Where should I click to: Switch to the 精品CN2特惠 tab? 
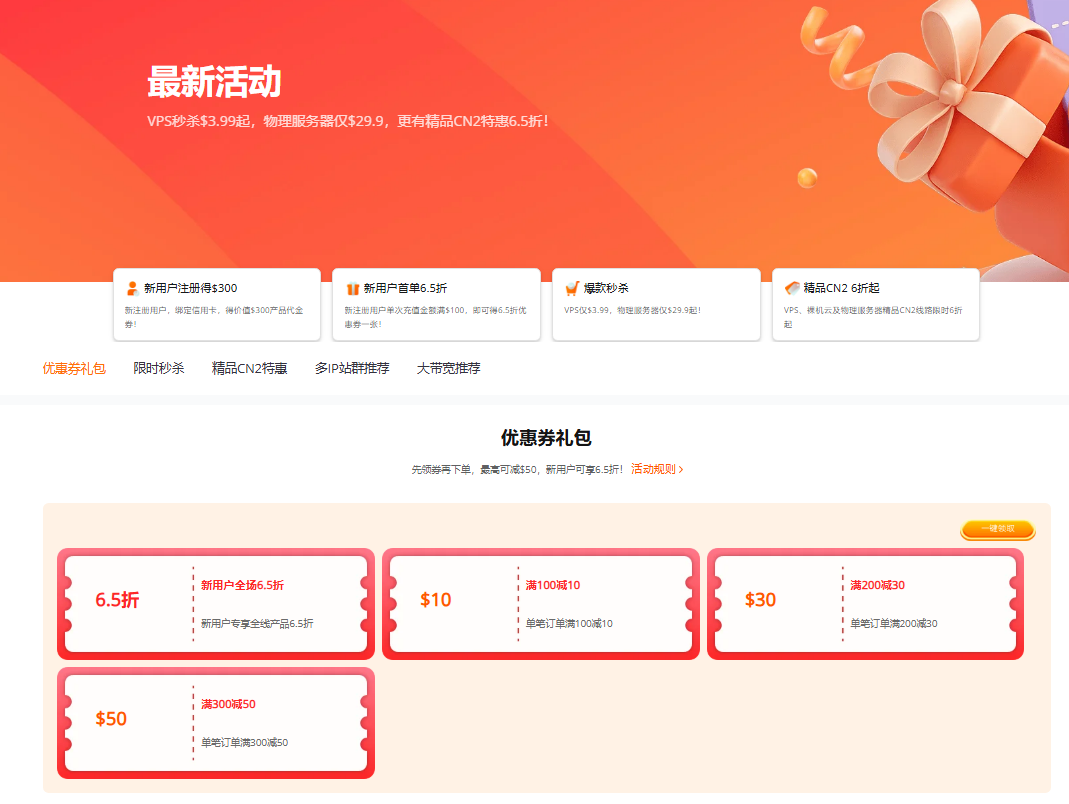click(250, 368)
